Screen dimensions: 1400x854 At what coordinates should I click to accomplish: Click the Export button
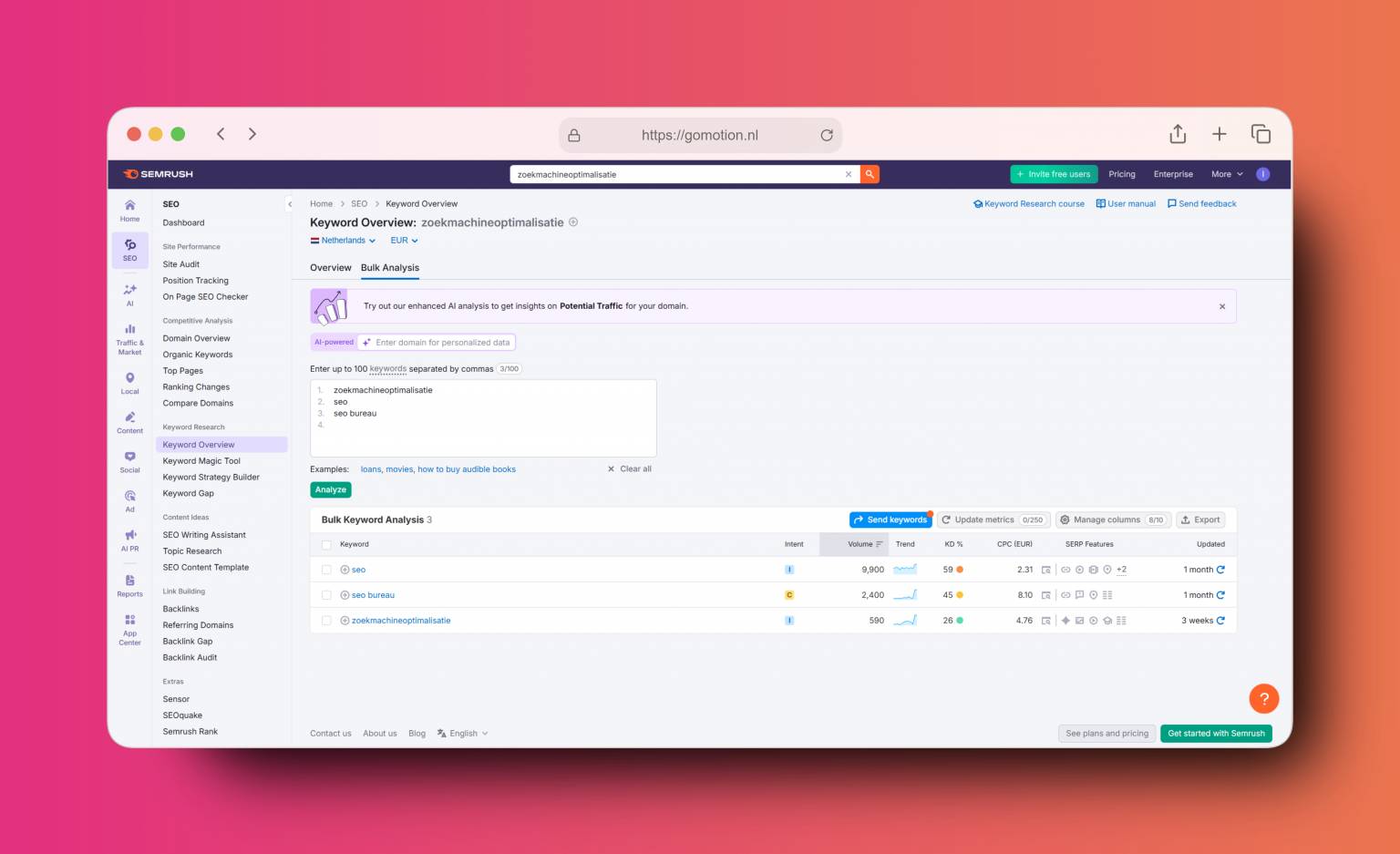[1199, 520]
